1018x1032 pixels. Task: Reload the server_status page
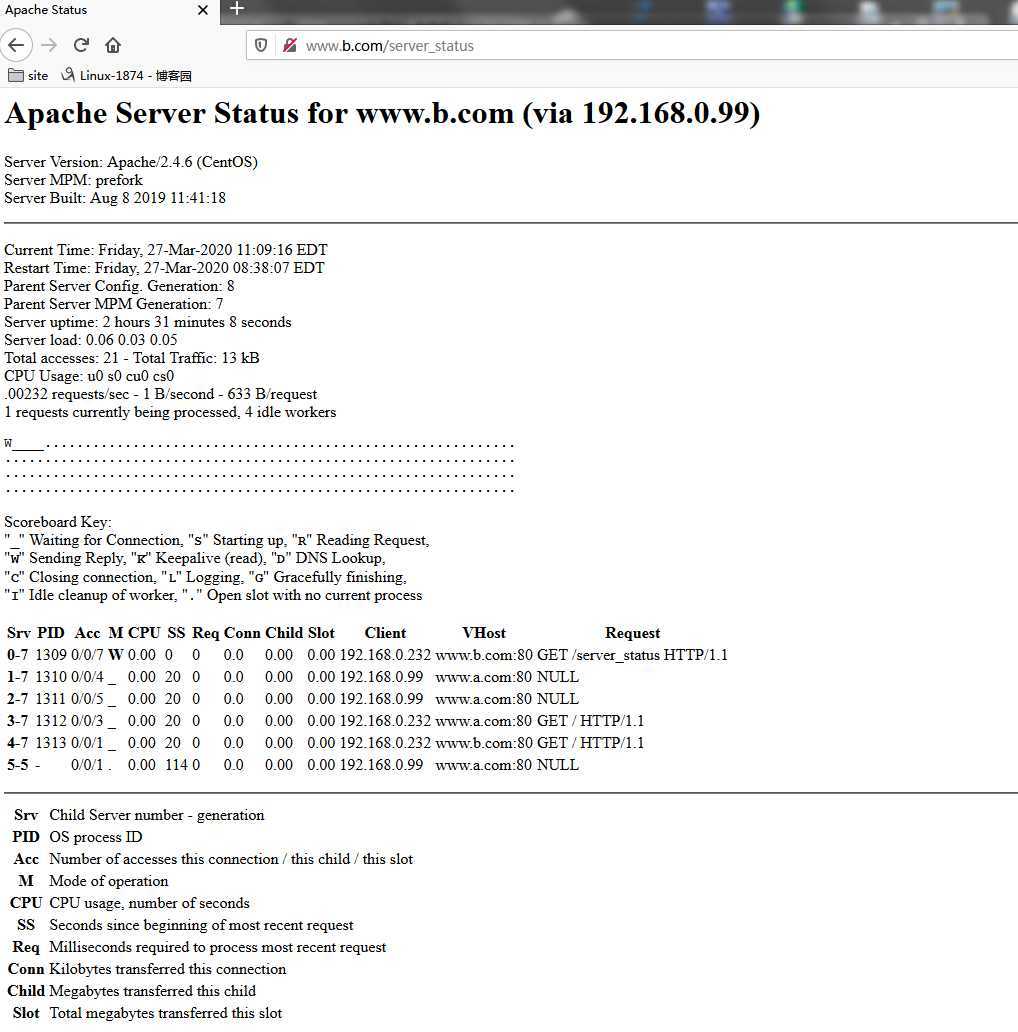click(x=81, y=45)
